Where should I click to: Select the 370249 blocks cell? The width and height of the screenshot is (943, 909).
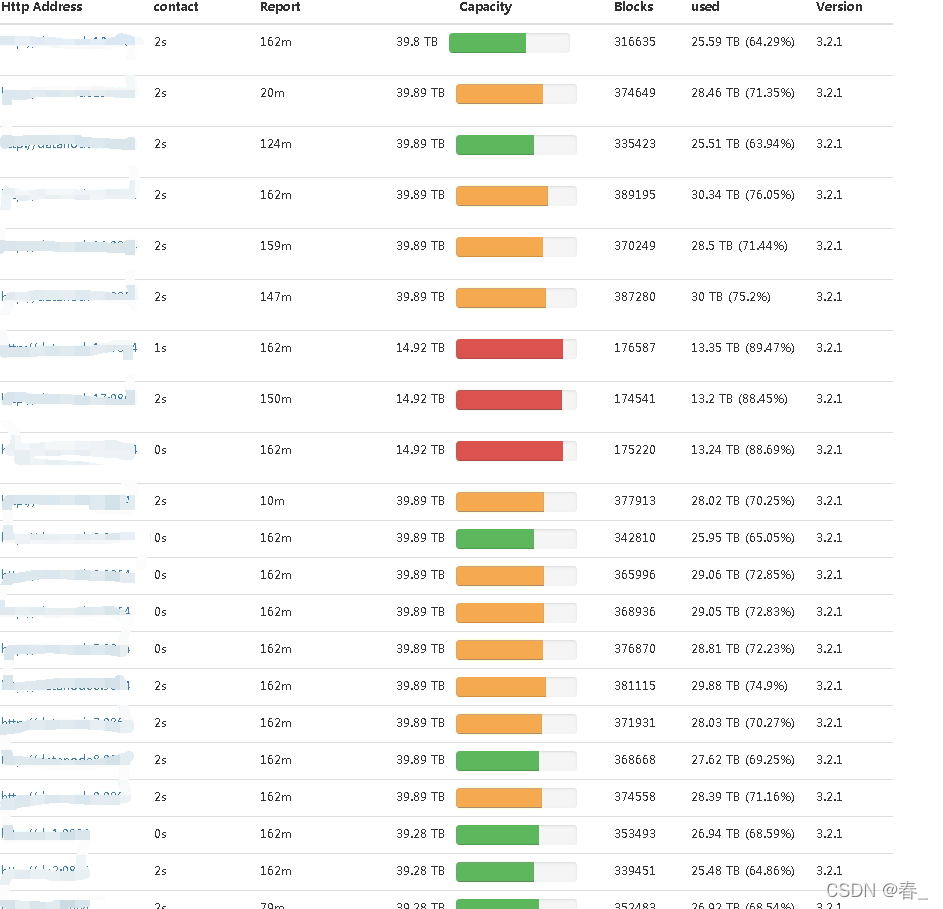pos(634,247)
